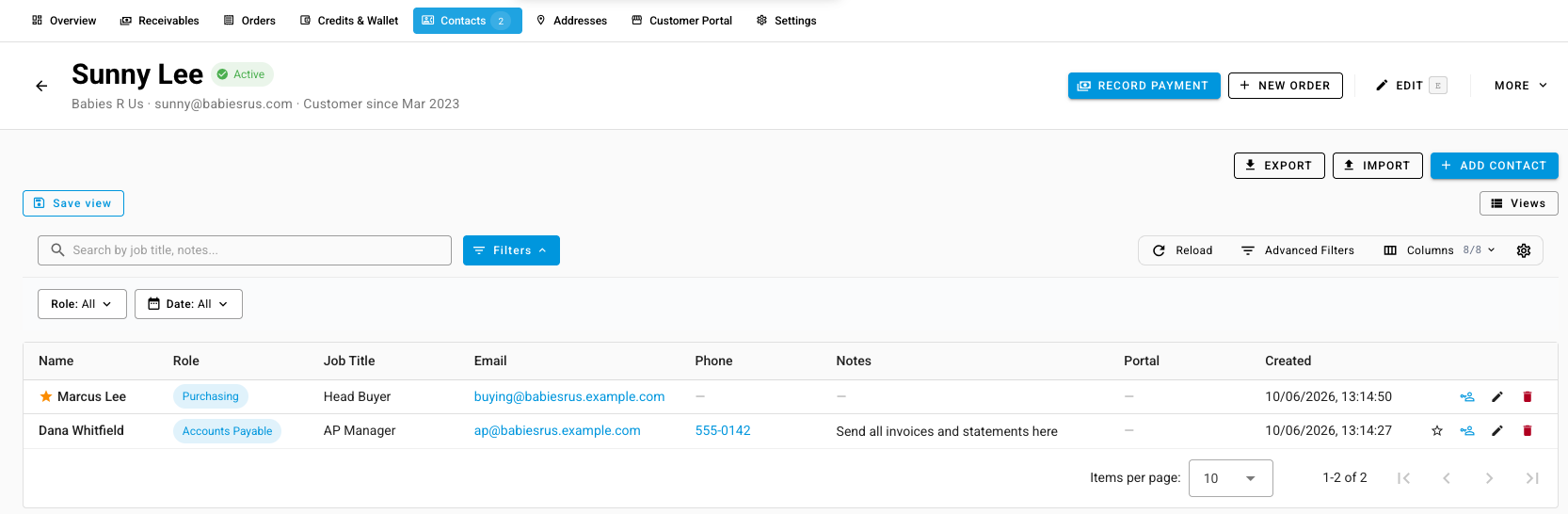
Task: Click portal access icon for Marcus Lee
Action: [x=1467, y=397]
